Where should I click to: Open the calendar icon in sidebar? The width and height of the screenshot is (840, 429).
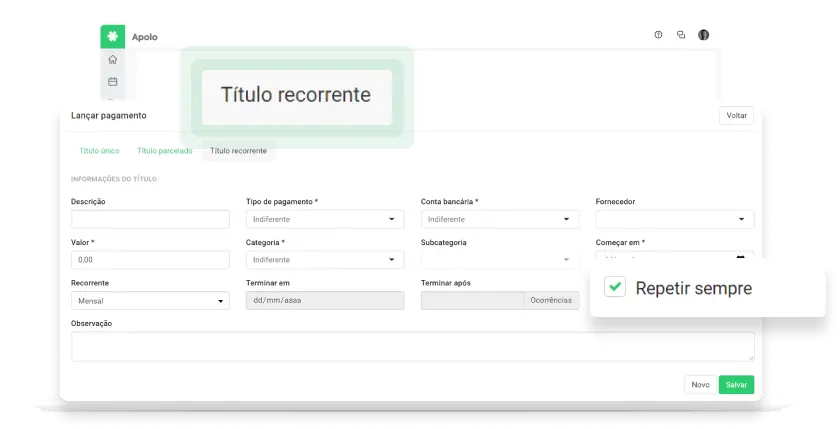(x=112, y=82)
